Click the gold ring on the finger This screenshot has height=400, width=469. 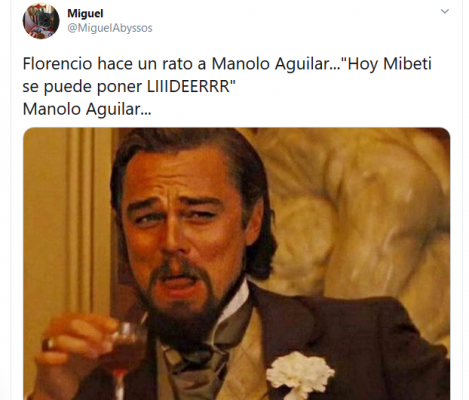50,343
